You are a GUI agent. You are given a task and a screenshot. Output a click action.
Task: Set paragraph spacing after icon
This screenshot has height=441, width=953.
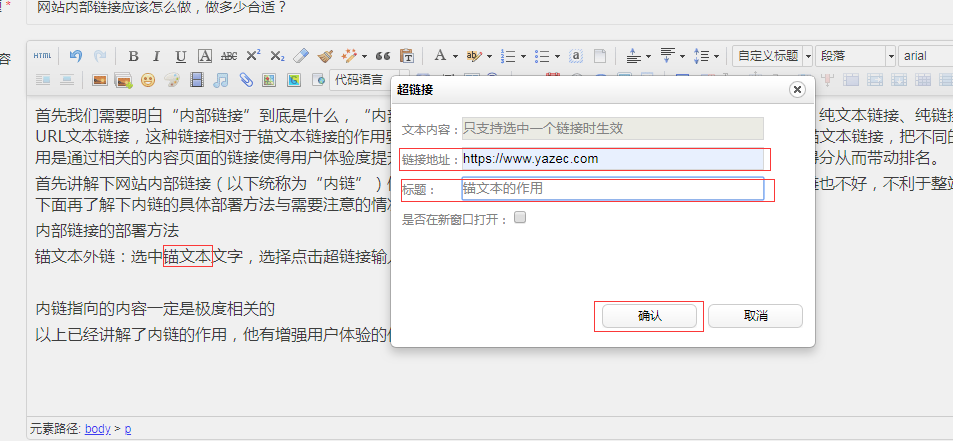667,56
